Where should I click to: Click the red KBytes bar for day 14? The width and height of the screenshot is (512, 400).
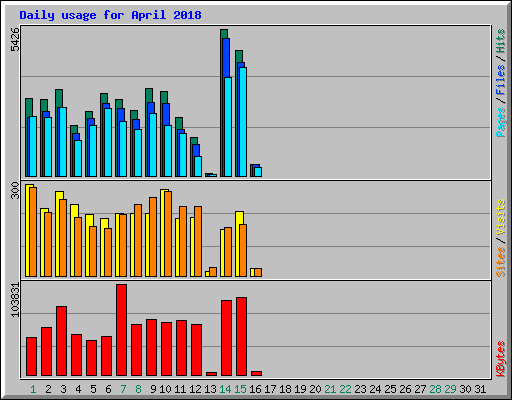(226, 338)
